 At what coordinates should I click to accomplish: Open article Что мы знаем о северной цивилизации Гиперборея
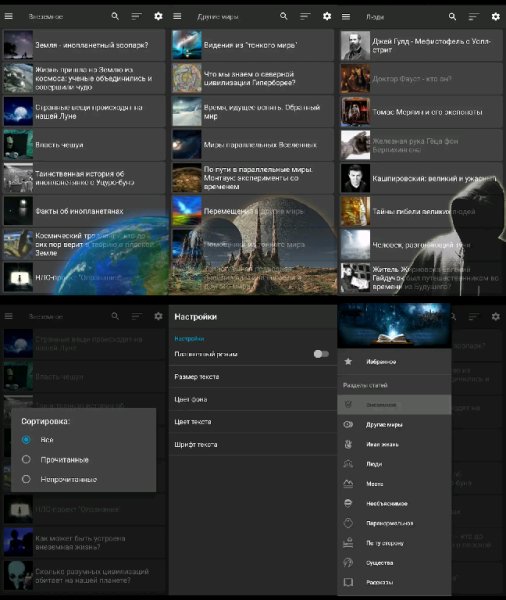click(x=253, y=78)
